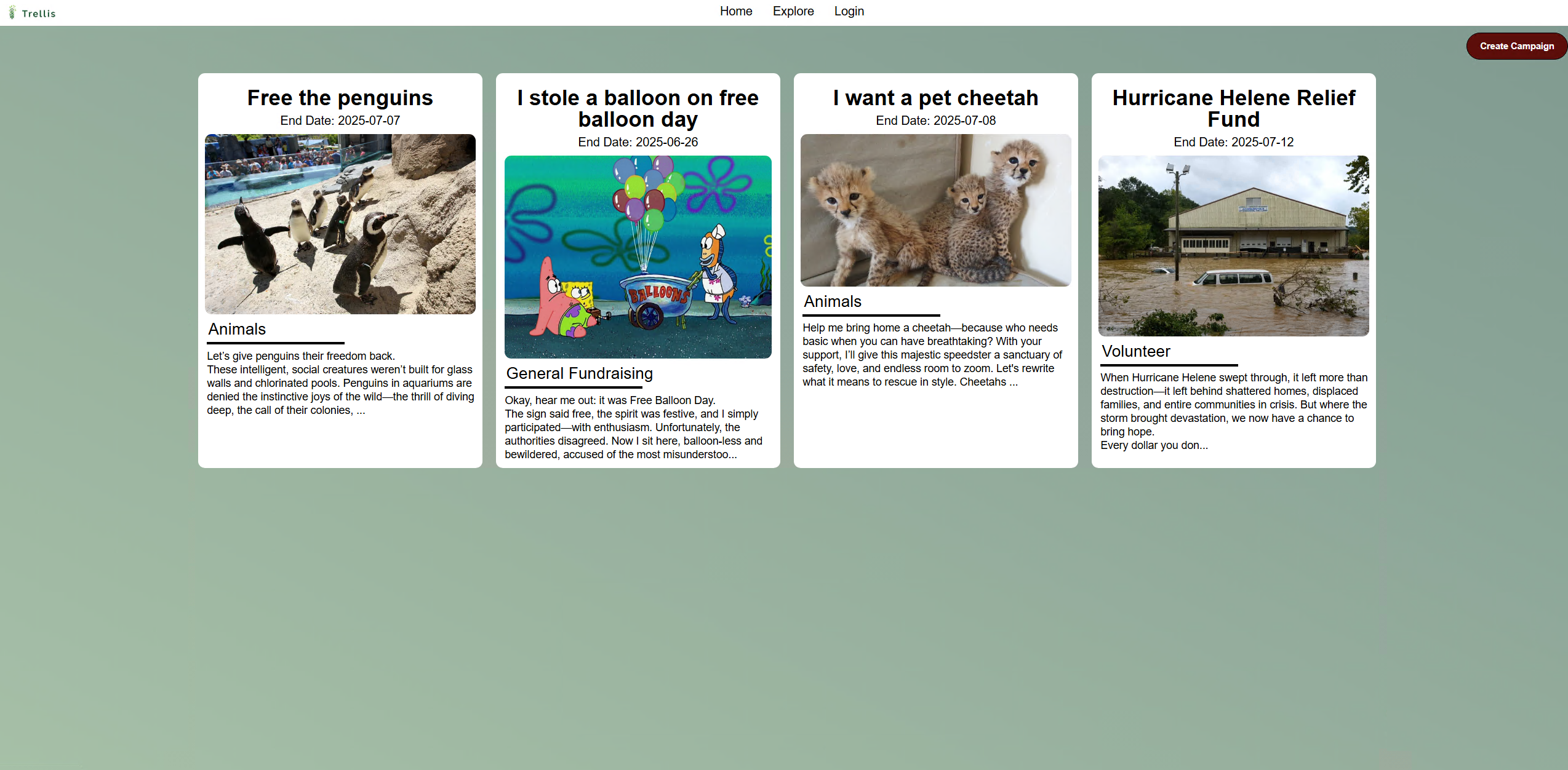Open the Home nav link

[736, 11]
